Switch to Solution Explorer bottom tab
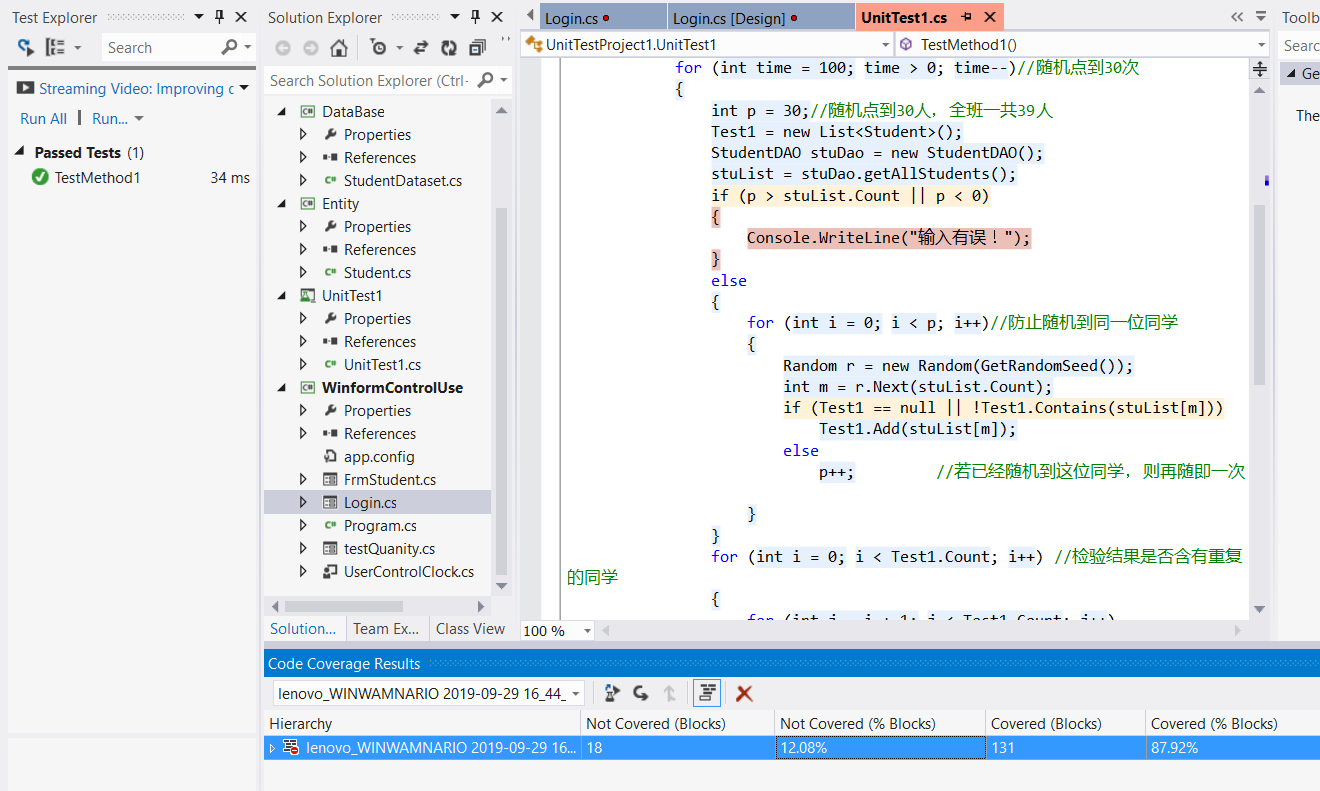 (303, 629)
